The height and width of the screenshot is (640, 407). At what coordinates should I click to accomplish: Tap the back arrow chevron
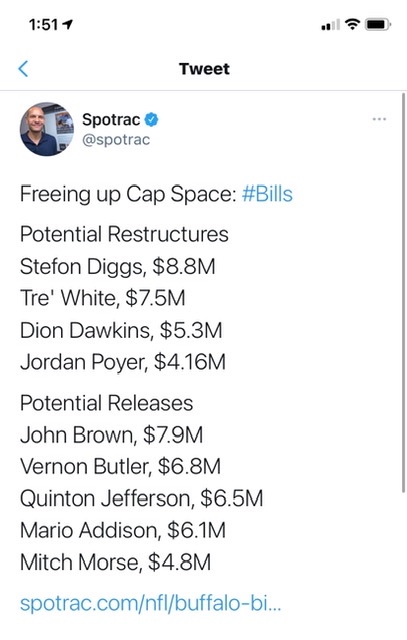click(x=23, y=69)
